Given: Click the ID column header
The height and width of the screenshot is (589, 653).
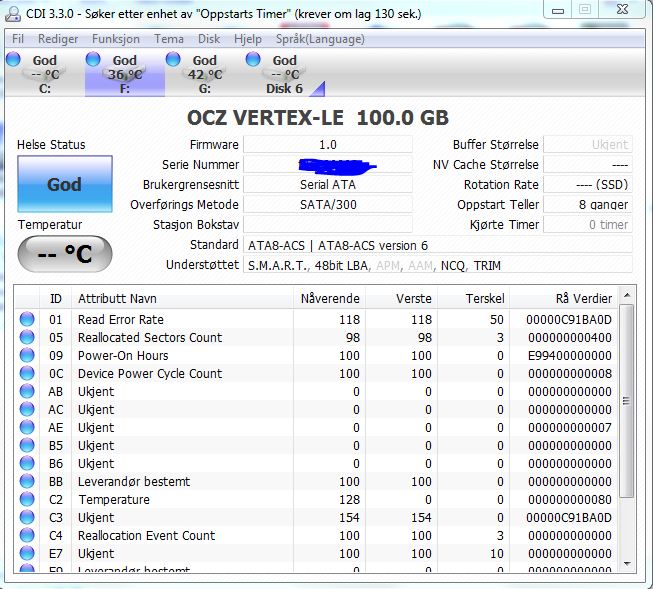Looking at the screenshot, I should point(55,298).
